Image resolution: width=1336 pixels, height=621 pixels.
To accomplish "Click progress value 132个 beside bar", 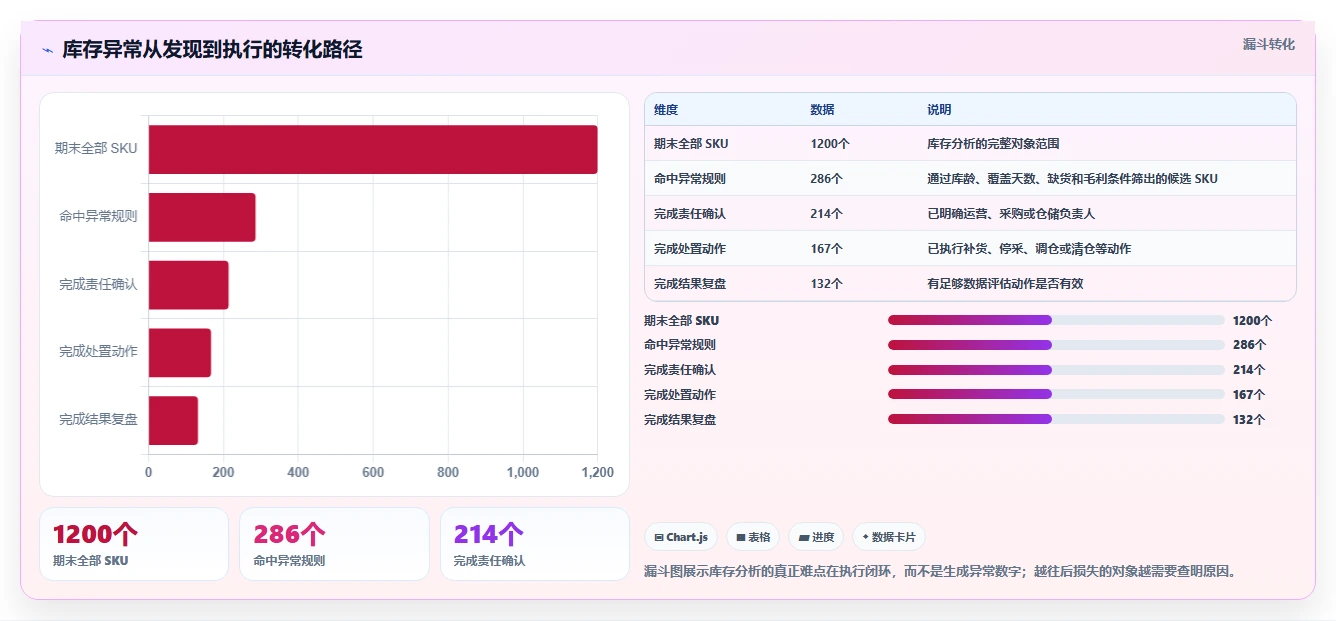I will (x=1249, y=420).
